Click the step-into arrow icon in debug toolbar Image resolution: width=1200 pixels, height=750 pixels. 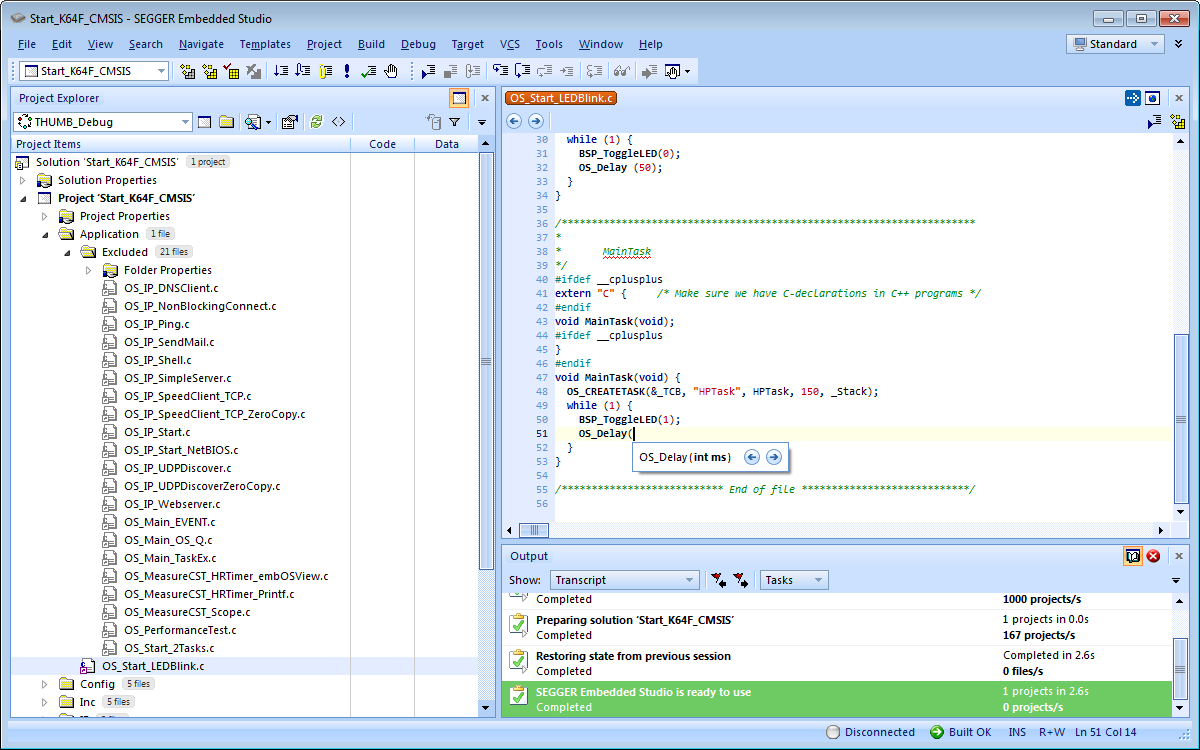point(500,71)
